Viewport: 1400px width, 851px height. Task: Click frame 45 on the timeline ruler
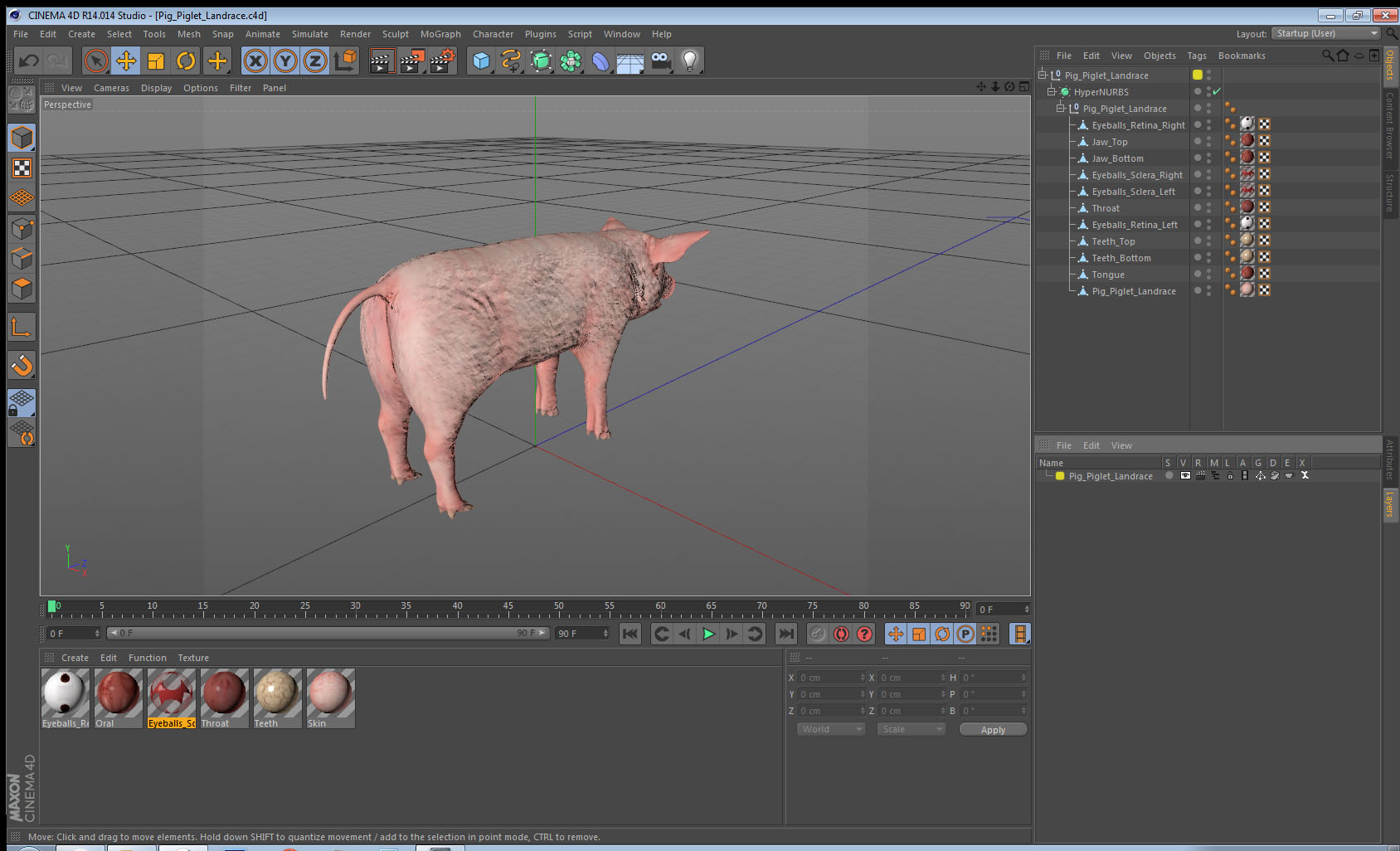[x=508, y=608]
